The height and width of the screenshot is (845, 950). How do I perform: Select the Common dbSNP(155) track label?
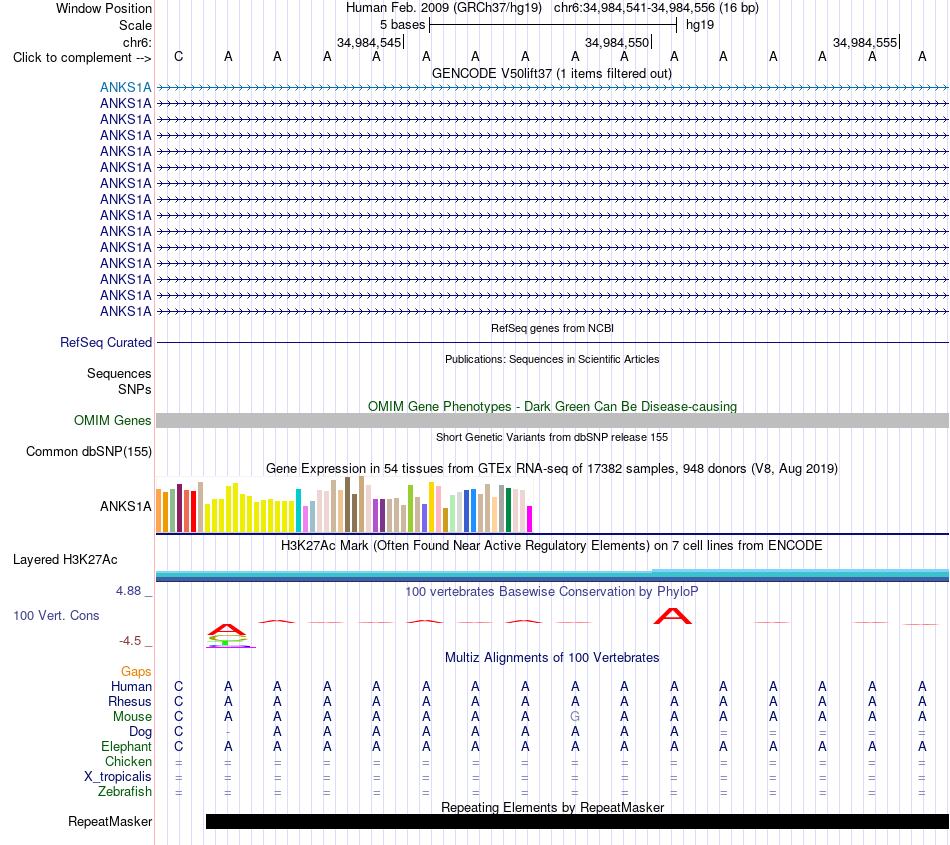(x=88, y=451)
